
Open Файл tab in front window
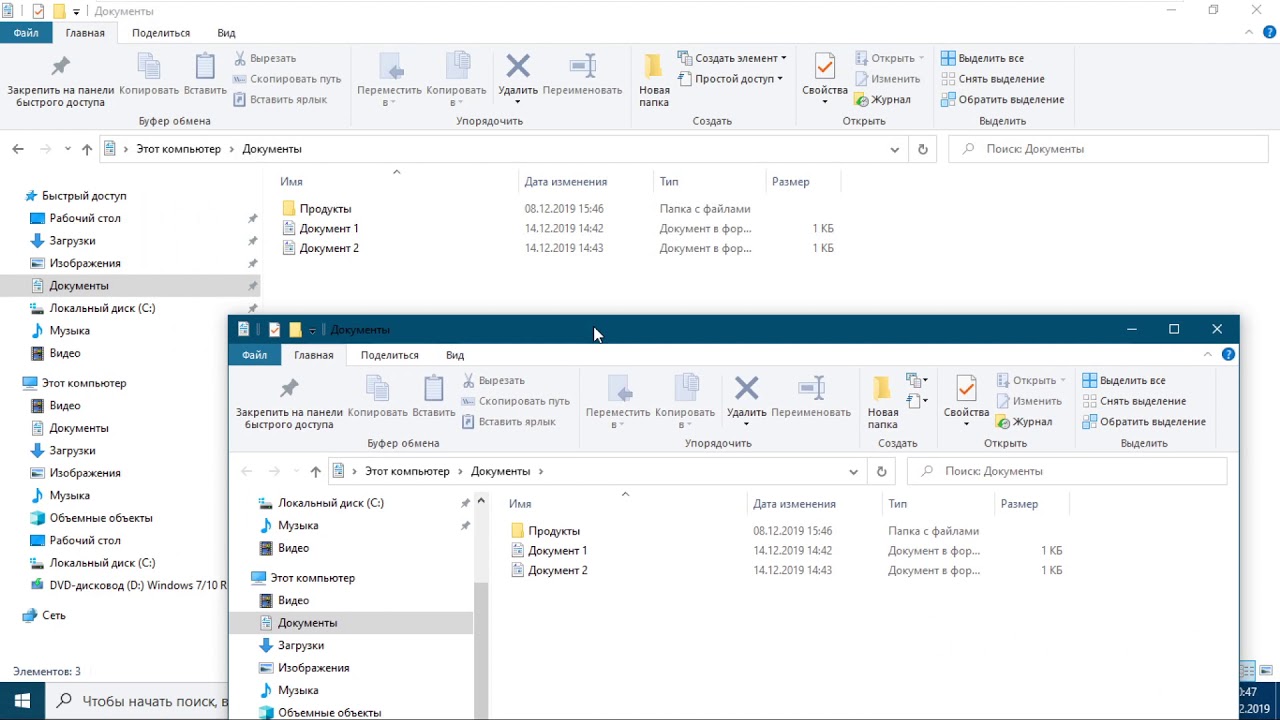254,355
